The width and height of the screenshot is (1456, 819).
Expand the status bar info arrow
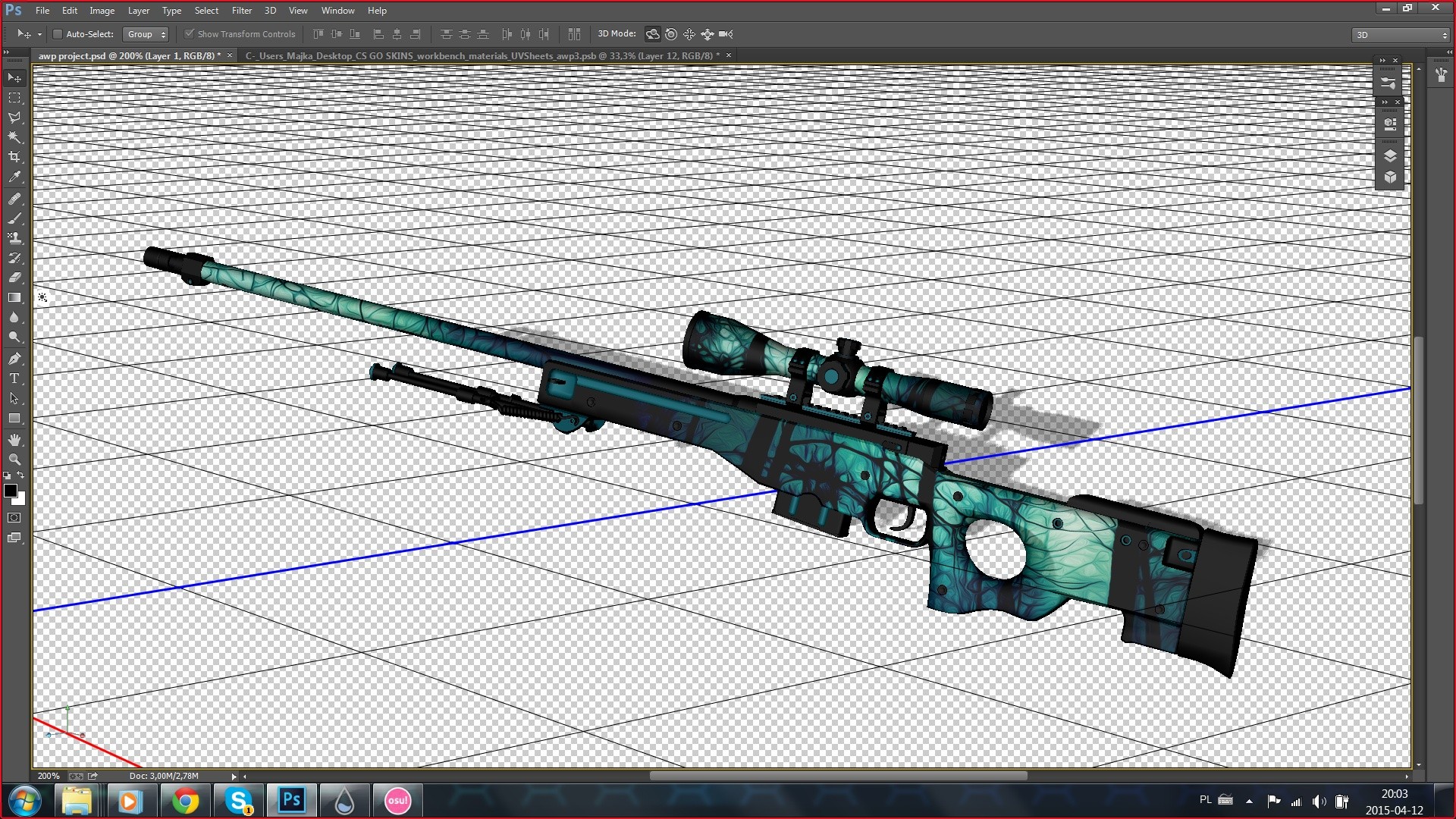[234, 776]
